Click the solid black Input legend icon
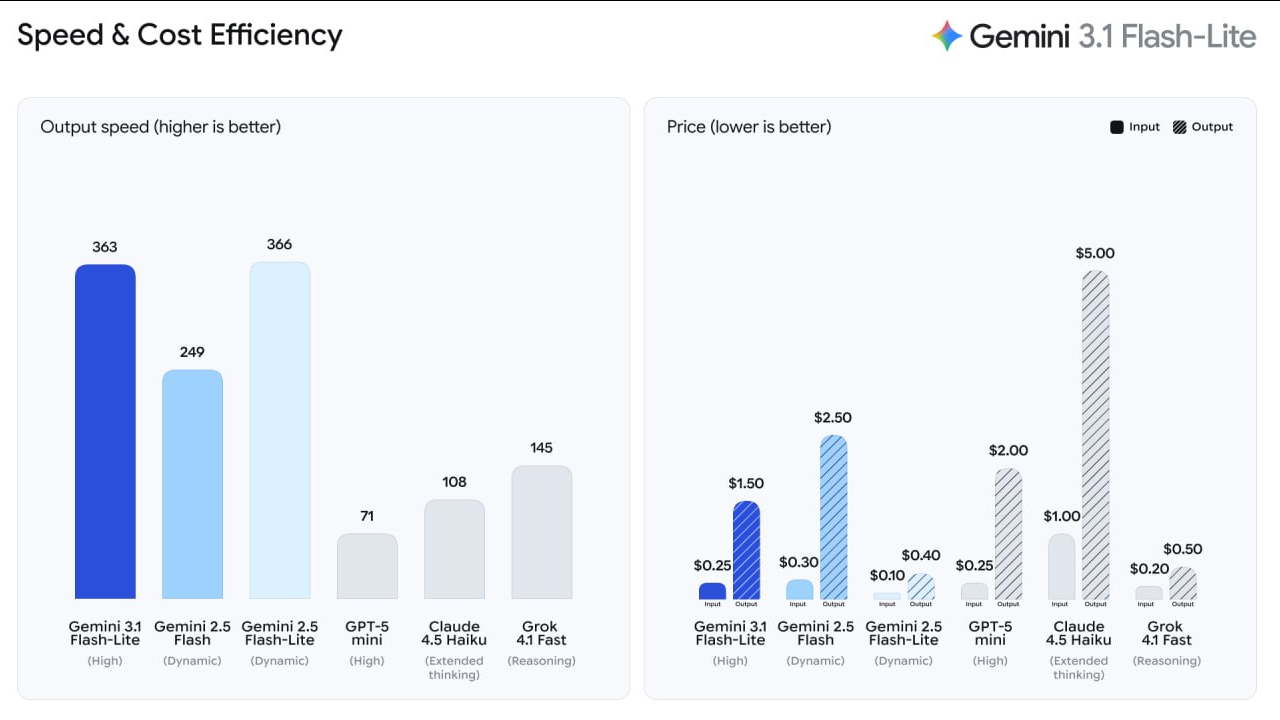The image size is (1280, 720). click(1117, 127)
